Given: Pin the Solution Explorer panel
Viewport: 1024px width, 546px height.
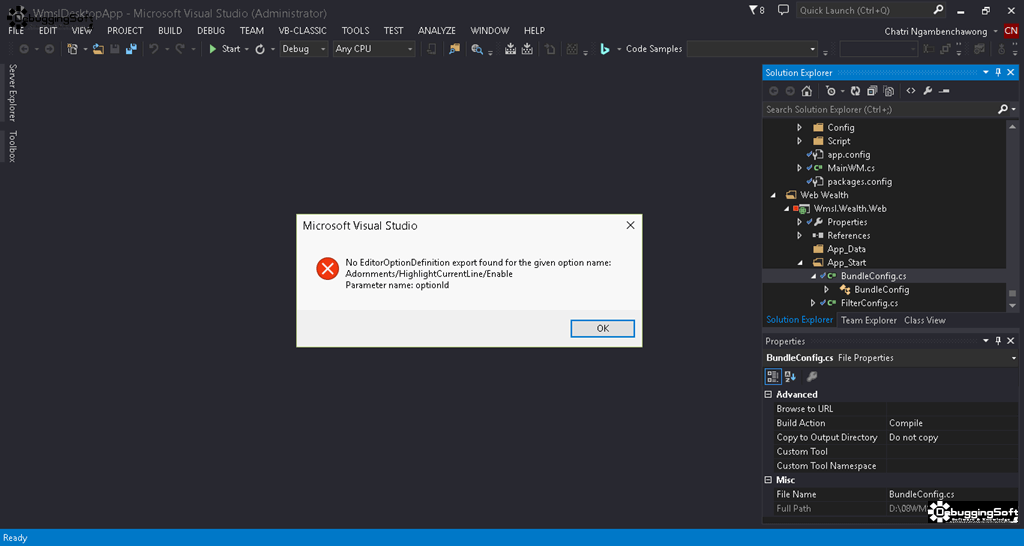Looking at the screenshot, I should (x=998, y=73).
